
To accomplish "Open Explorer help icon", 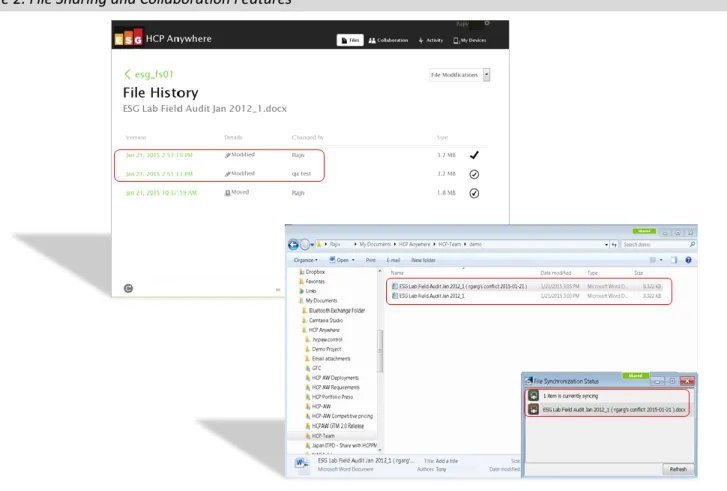I will [x=689, y=260].
